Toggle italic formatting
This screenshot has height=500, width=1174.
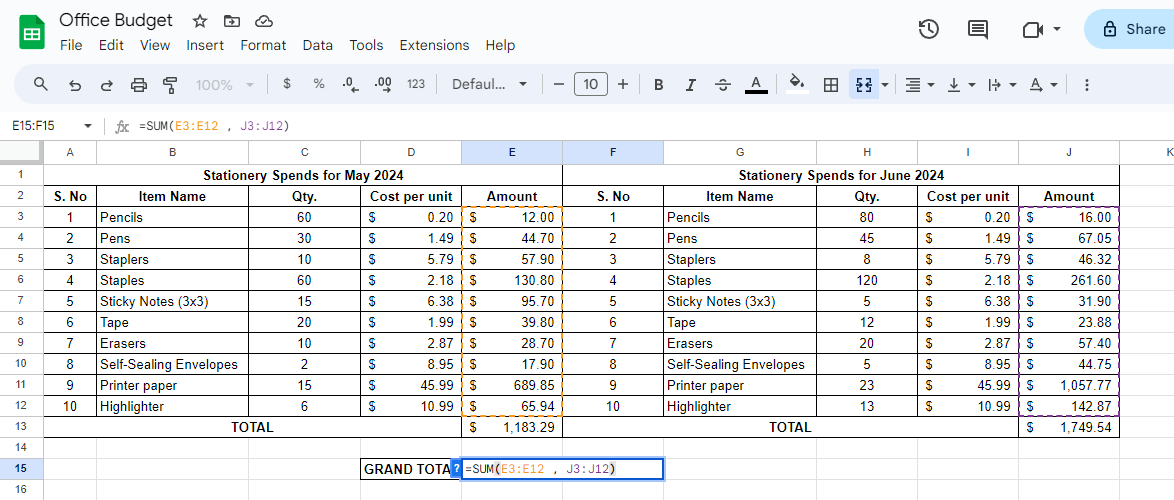(691, 85)
